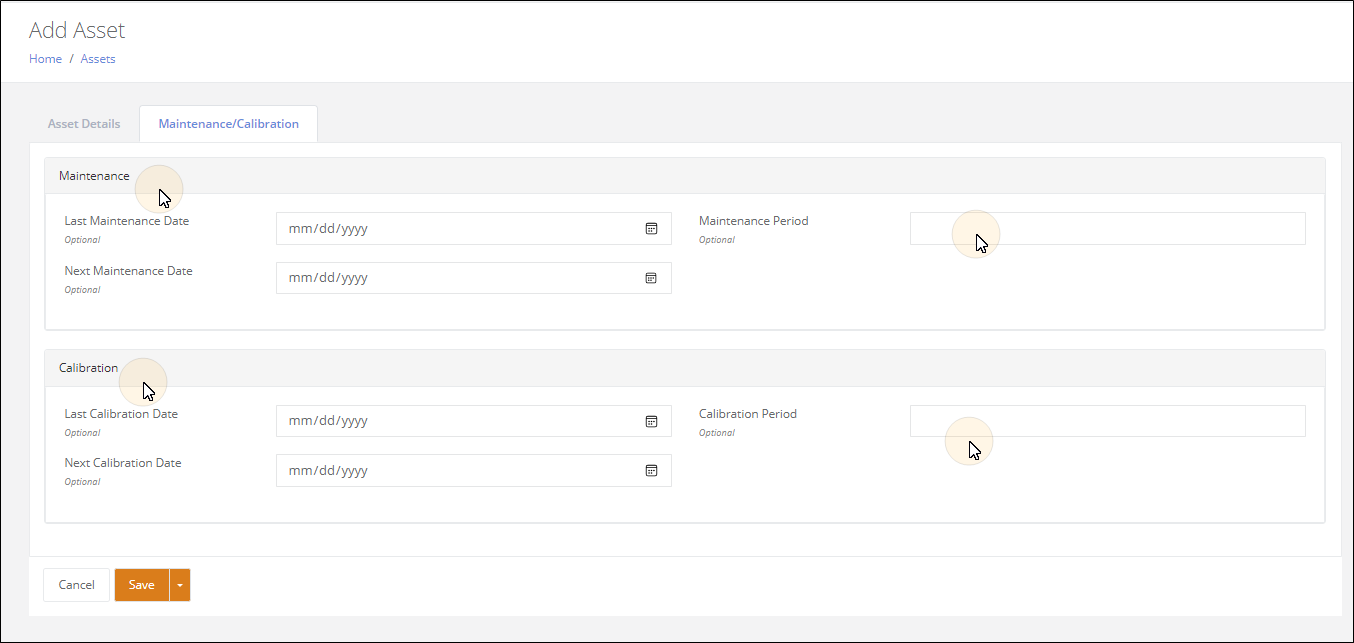Screen dimensions: 1354x643
Task: Open calendar picker for Next Calibration Date
Action: coord(651,470)
